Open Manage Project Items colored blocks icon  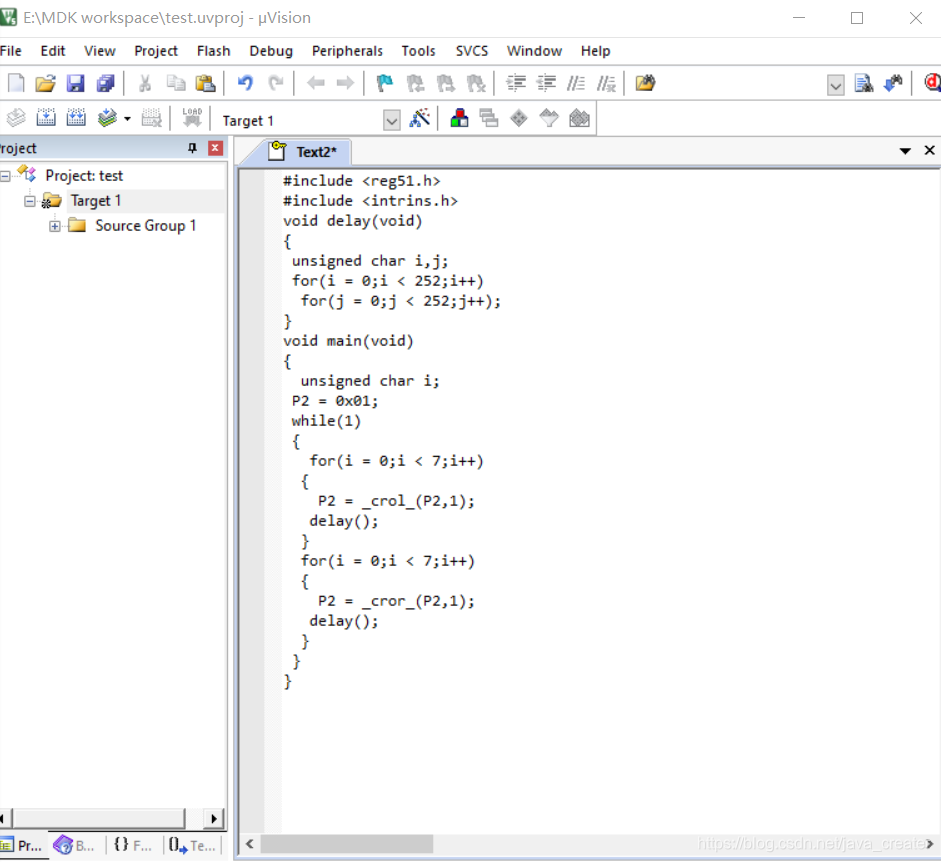point(459,118)
